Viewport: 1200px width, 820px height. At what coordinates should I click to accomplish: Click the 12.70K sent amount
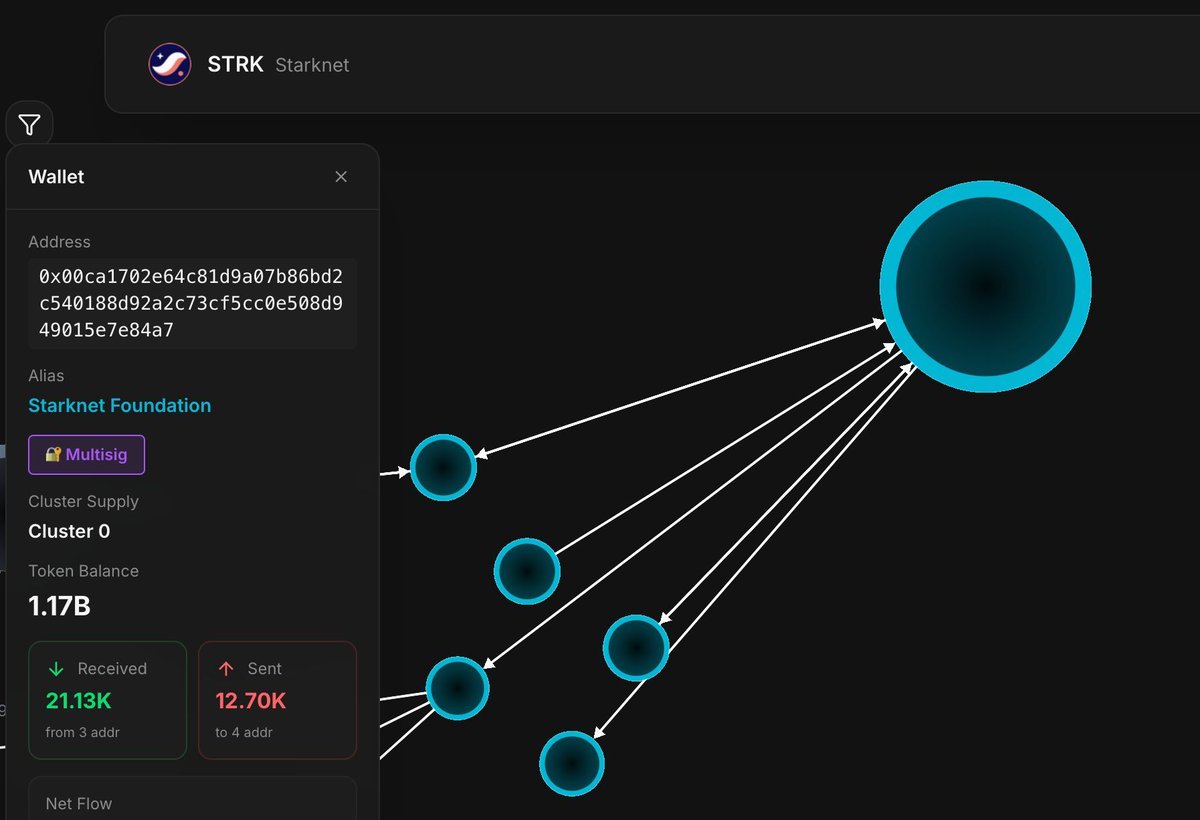coord(251,701)
